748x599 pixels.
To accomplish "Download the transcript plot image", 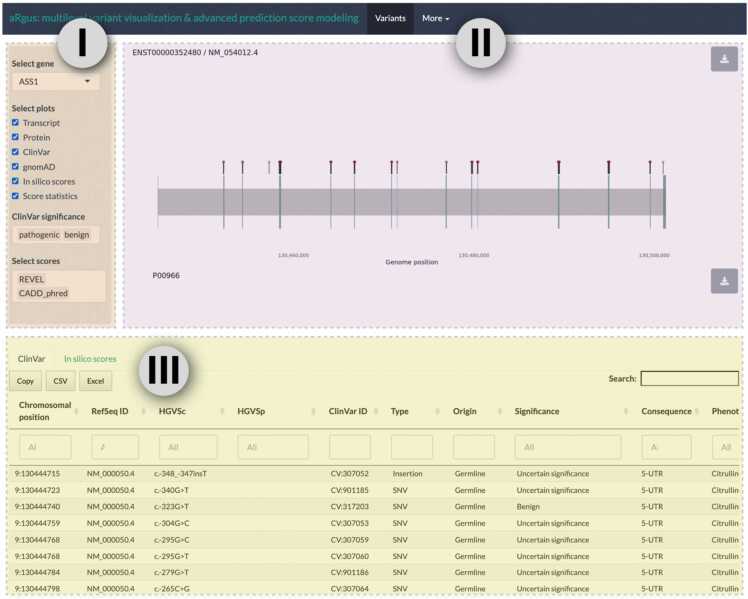I will click(724, 60).
